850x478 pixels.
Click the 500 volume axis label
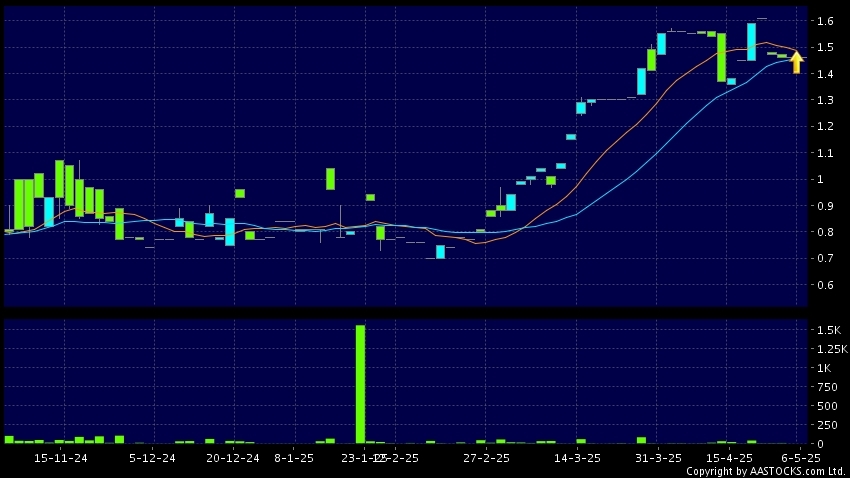pyautogui.click(x=827, y=406)
